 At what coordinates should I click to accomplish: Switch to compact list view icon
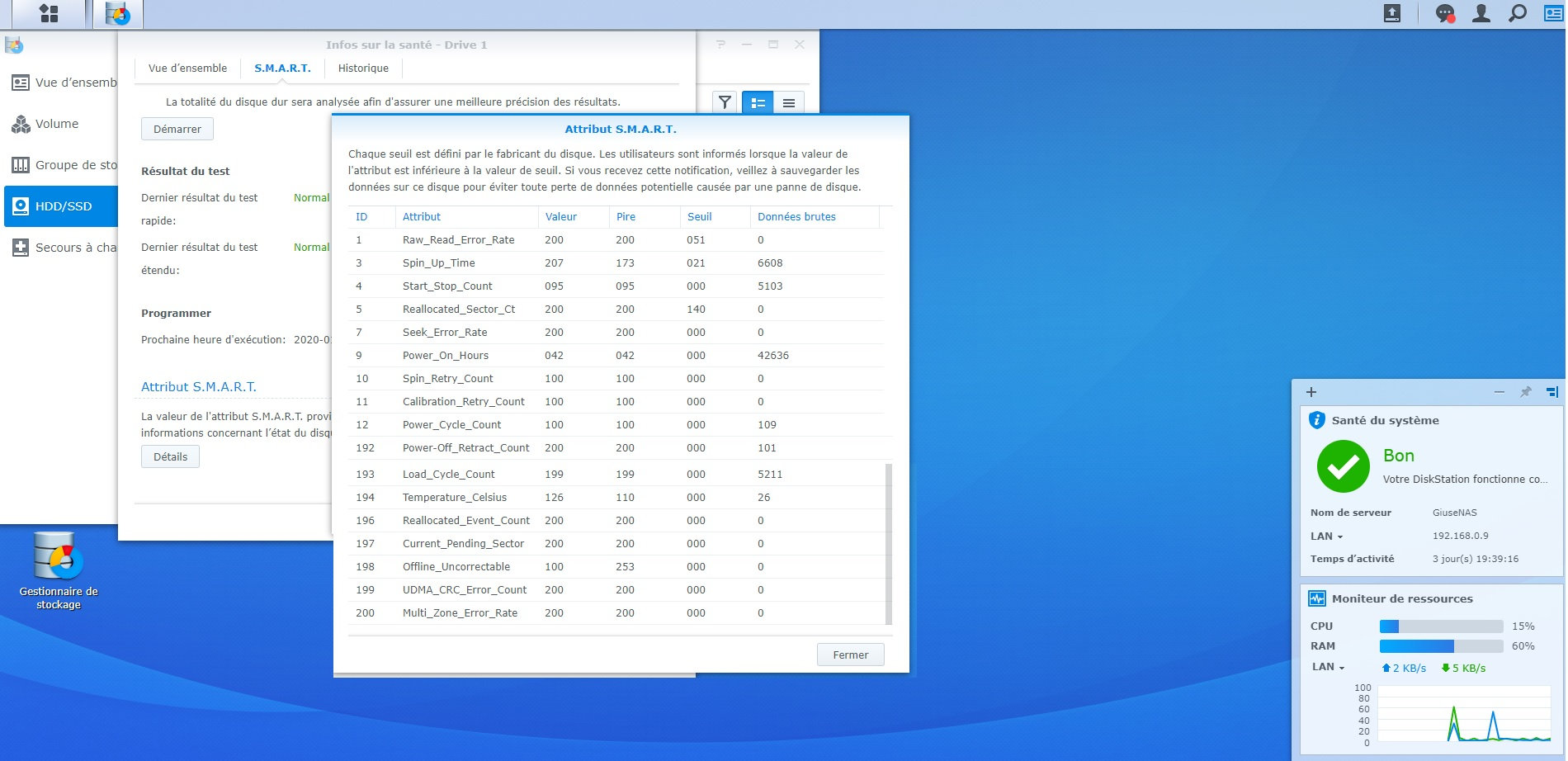(x=789, y=102)
